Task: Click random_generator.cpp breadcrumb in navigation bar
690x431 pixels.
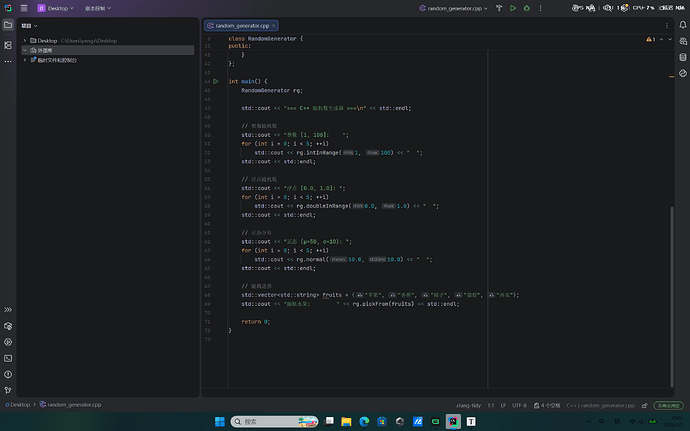Action: pos(70,405)
